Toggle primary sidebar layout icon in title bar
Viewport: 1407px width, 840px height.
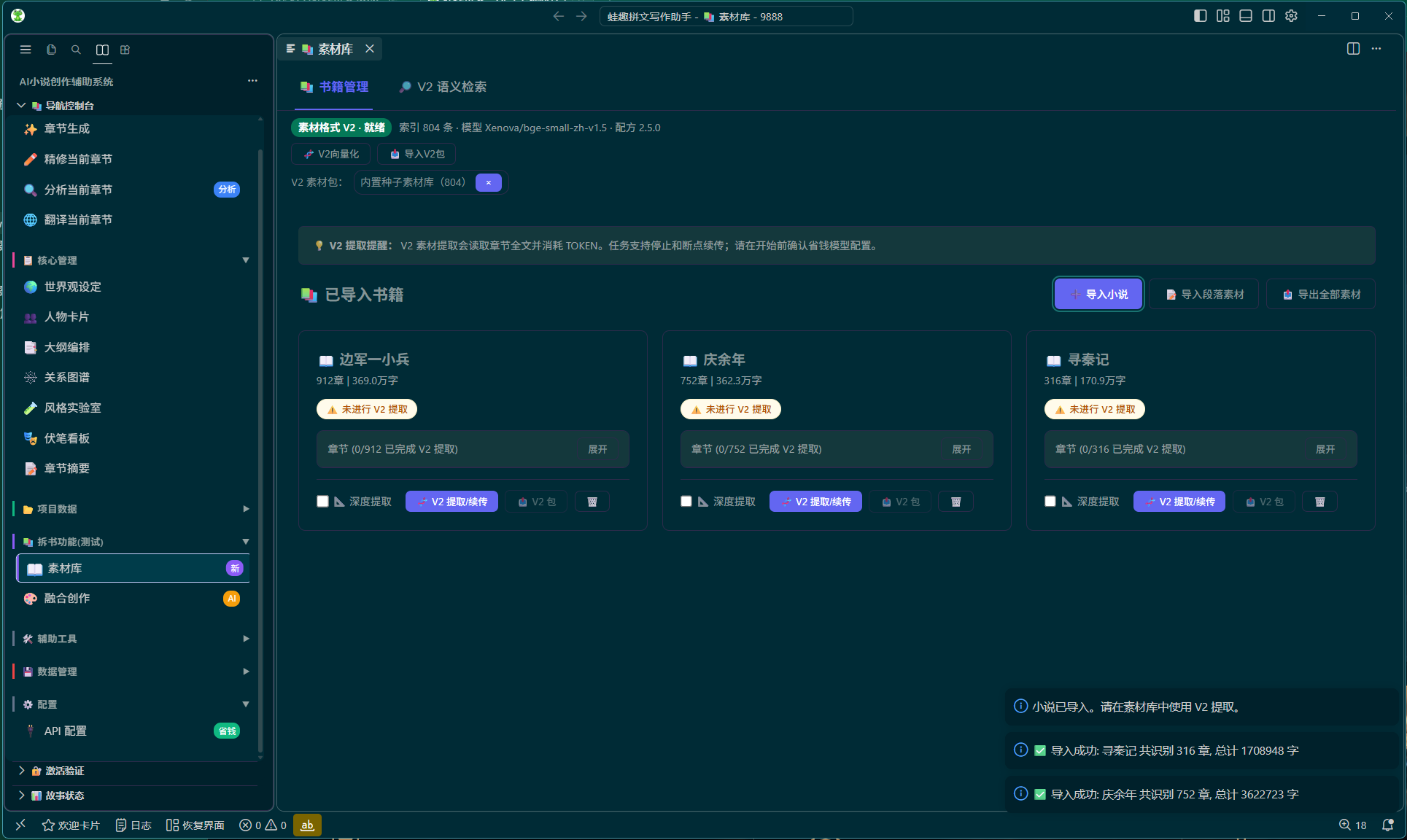coord(1200,16)
